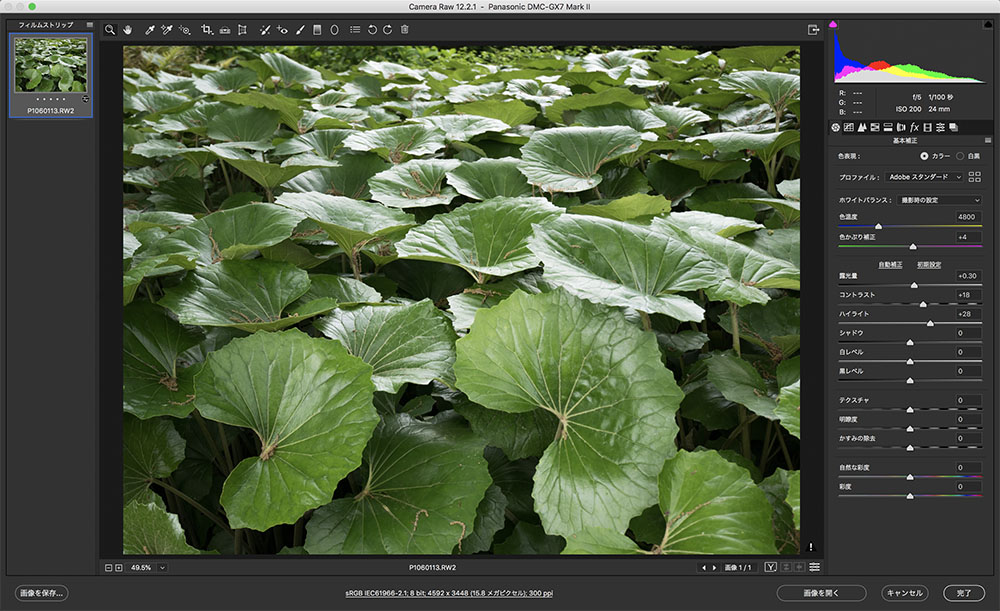The image size is (1000, 611).
Task: Activate the Red Eye Removal tool
Action: pyautogui.click(x=282, y=30)
